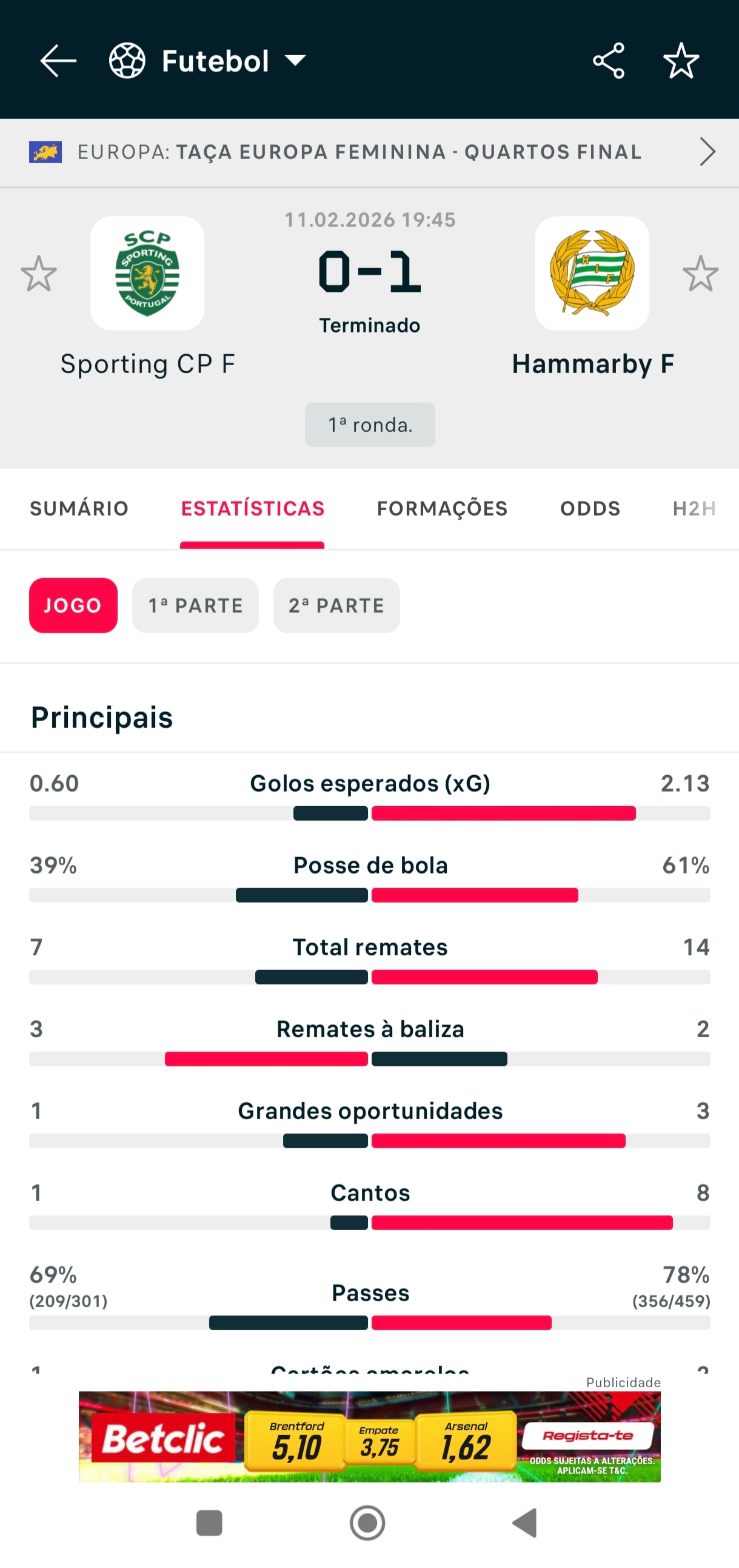Favorite Hammarby F with star

coord(701,274)
